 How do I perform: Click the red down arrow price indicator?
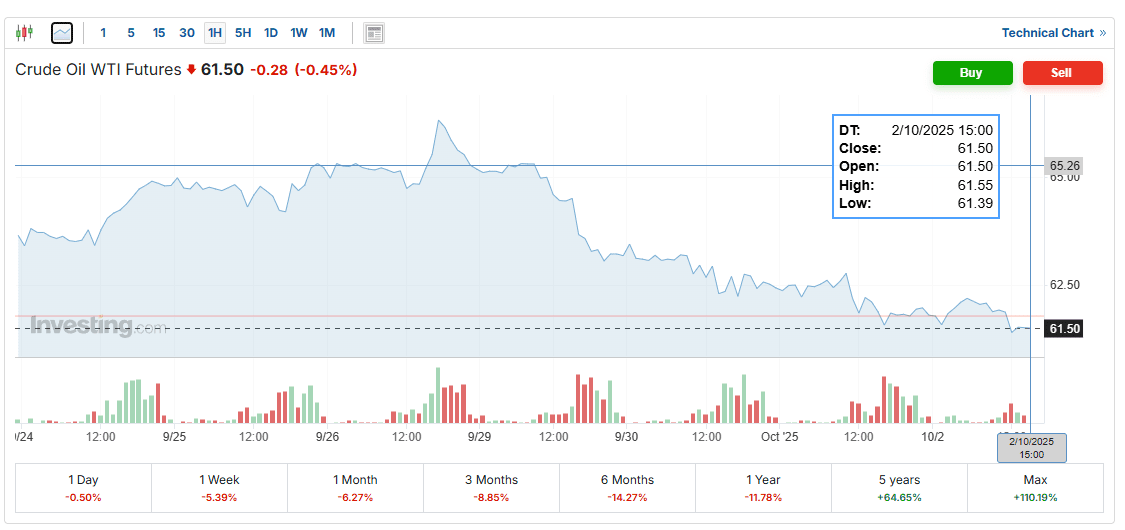tap(191, 70)
